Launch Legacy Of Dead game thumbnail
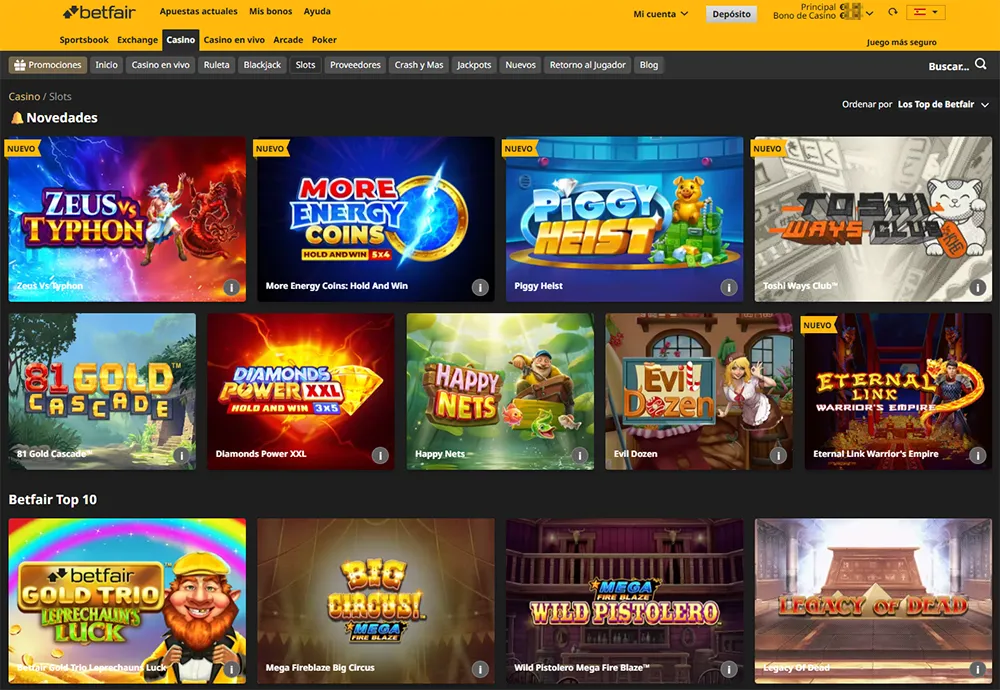 [x=873, y=601]
